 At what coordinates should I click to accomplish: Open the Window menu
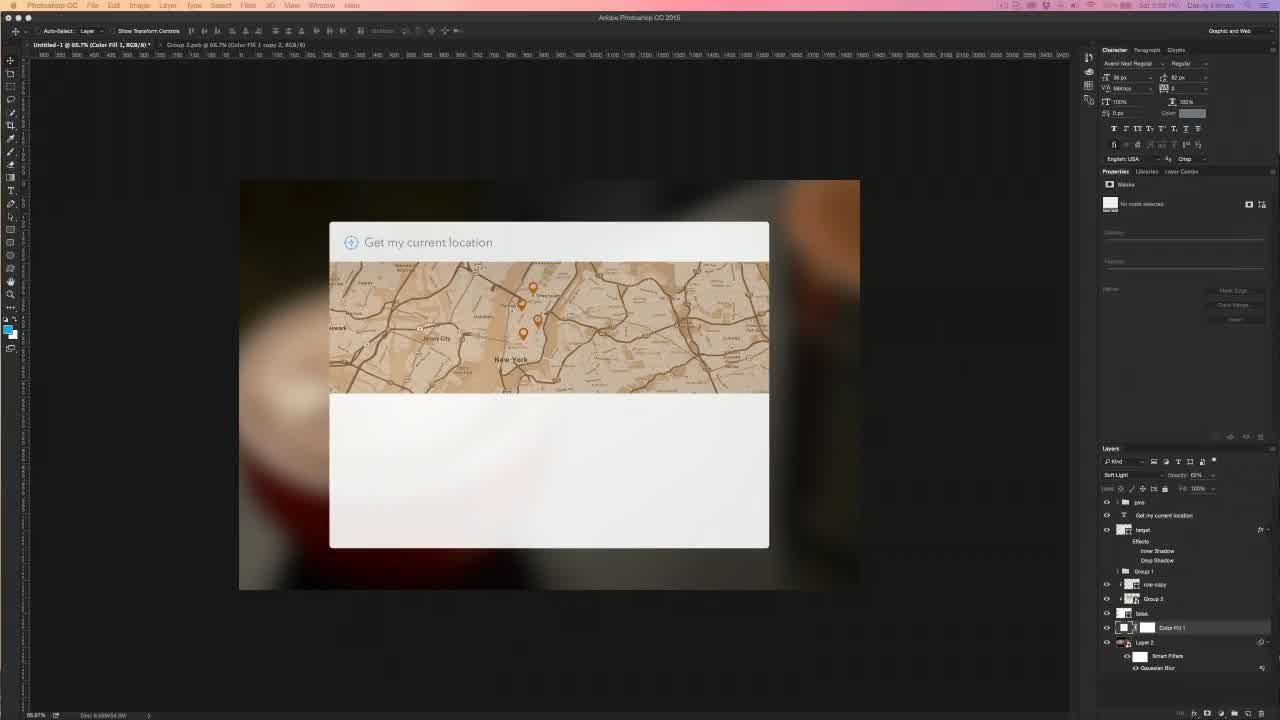[x=322, y=5]
